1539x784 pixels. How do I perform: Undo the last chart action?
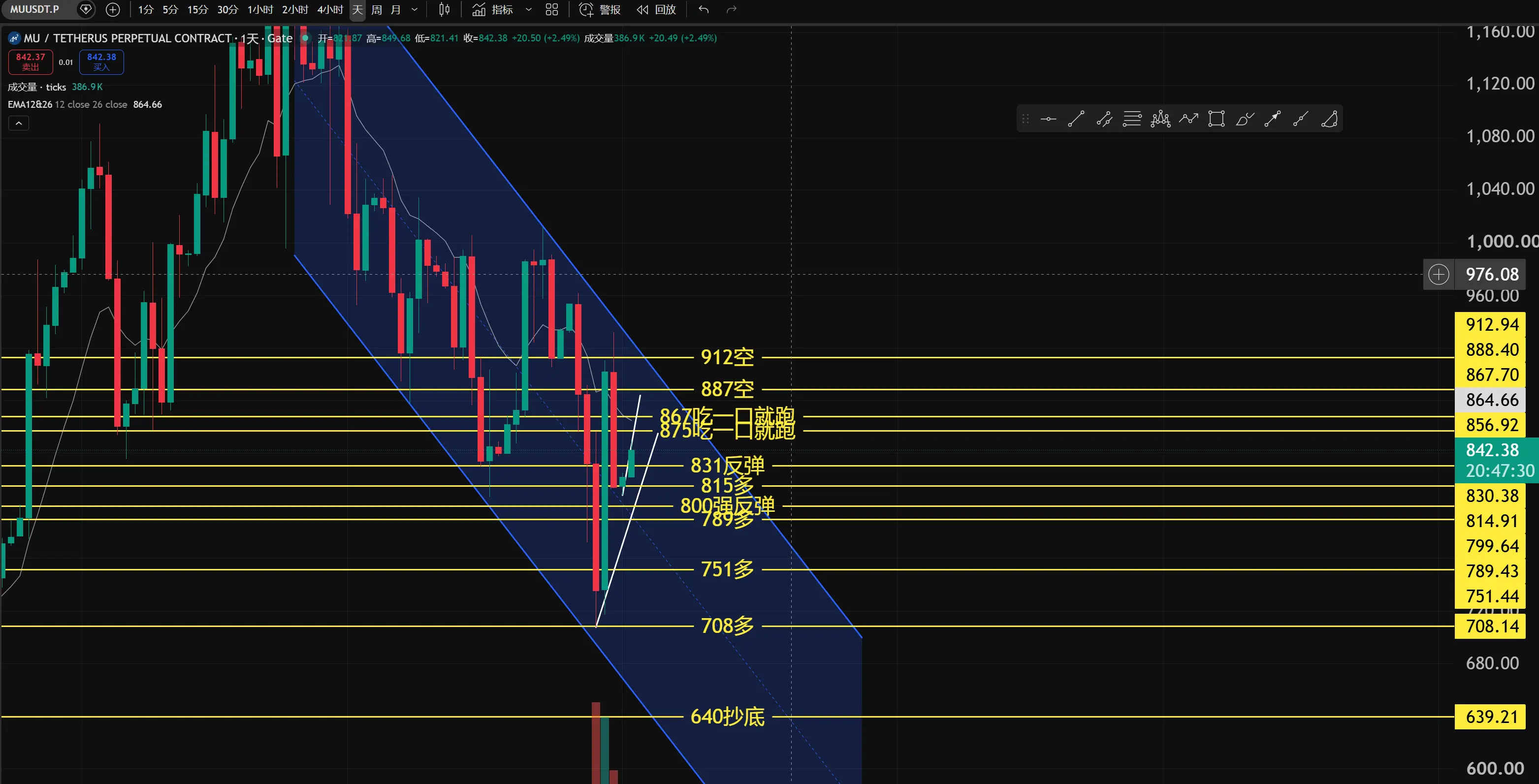pos(704,9)
